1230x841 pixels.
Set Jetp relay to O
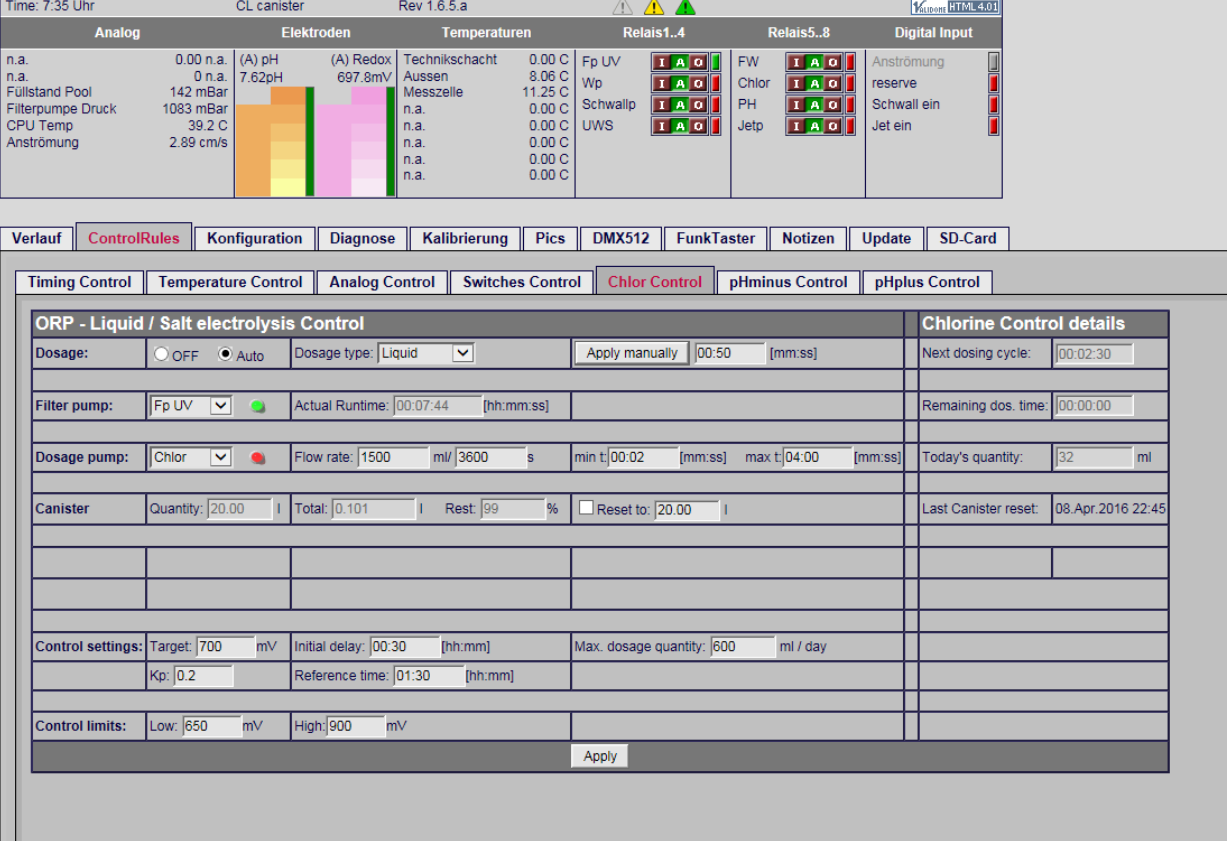[832, 126]
